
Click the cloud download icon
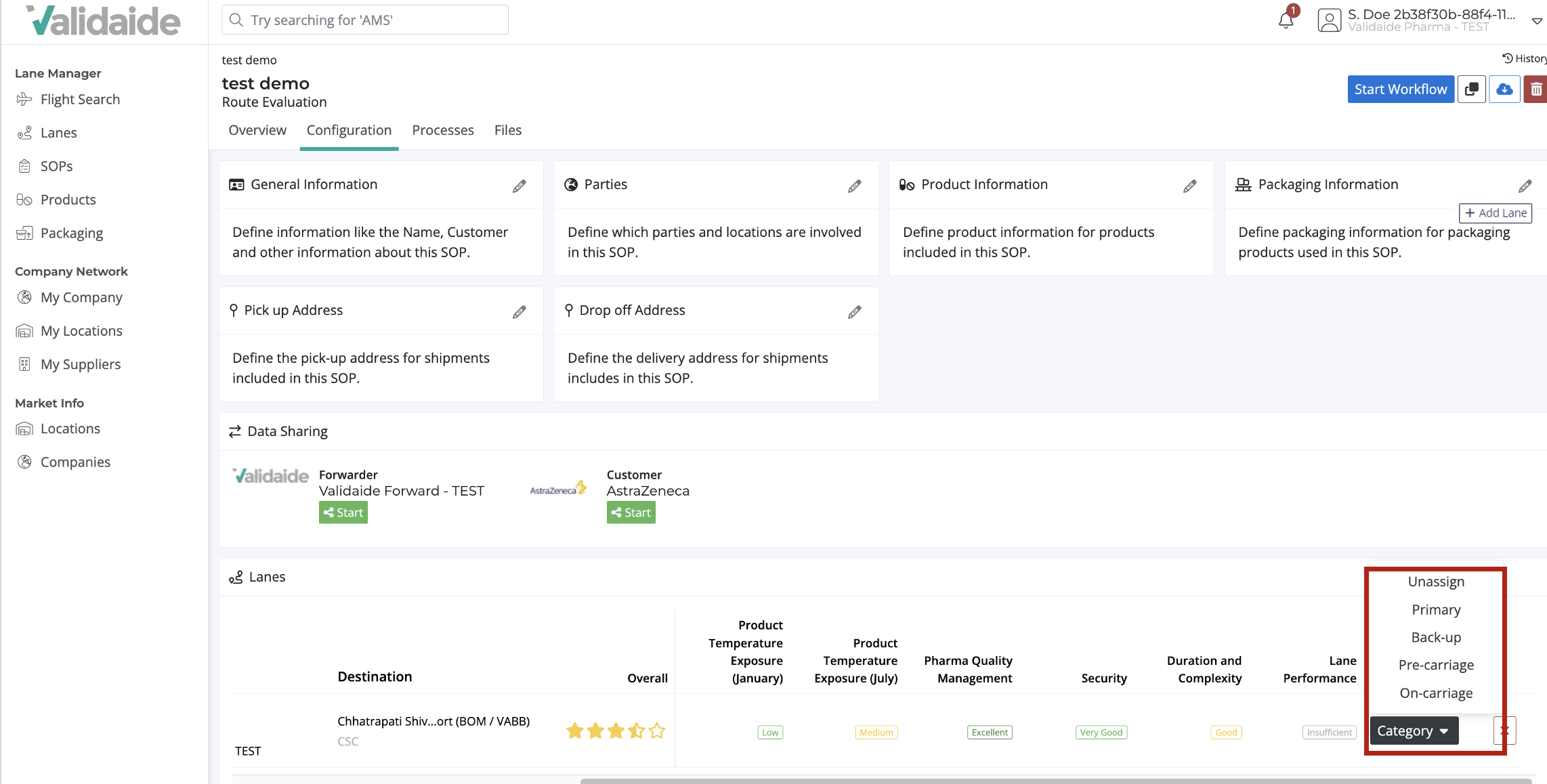1504,89
